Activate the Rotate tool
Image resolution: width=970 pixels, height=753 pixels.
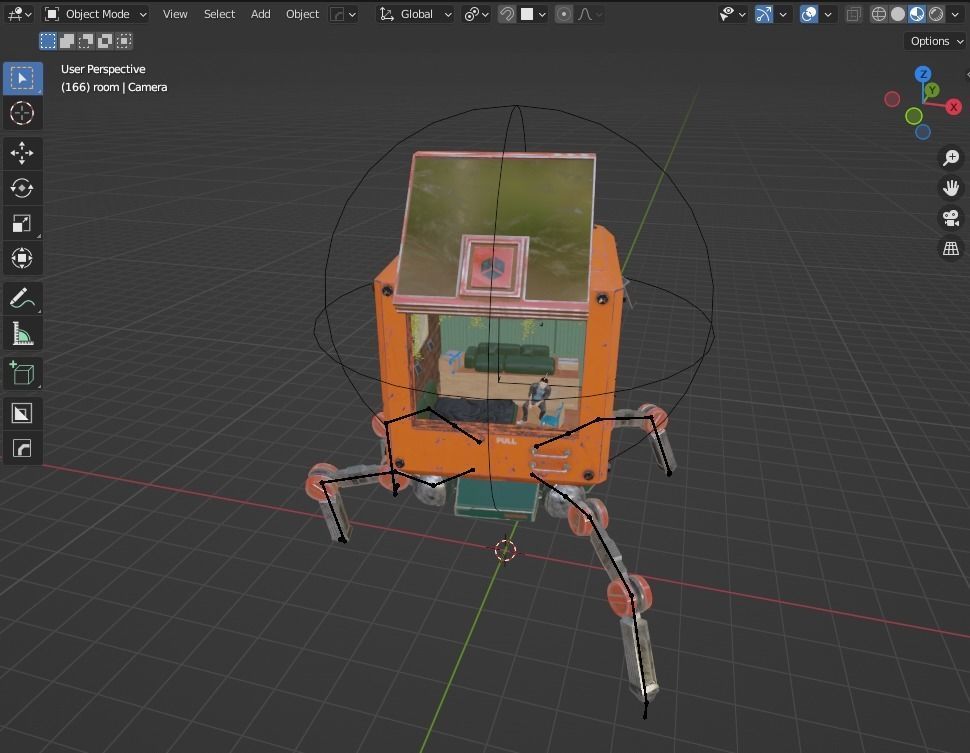22,188
